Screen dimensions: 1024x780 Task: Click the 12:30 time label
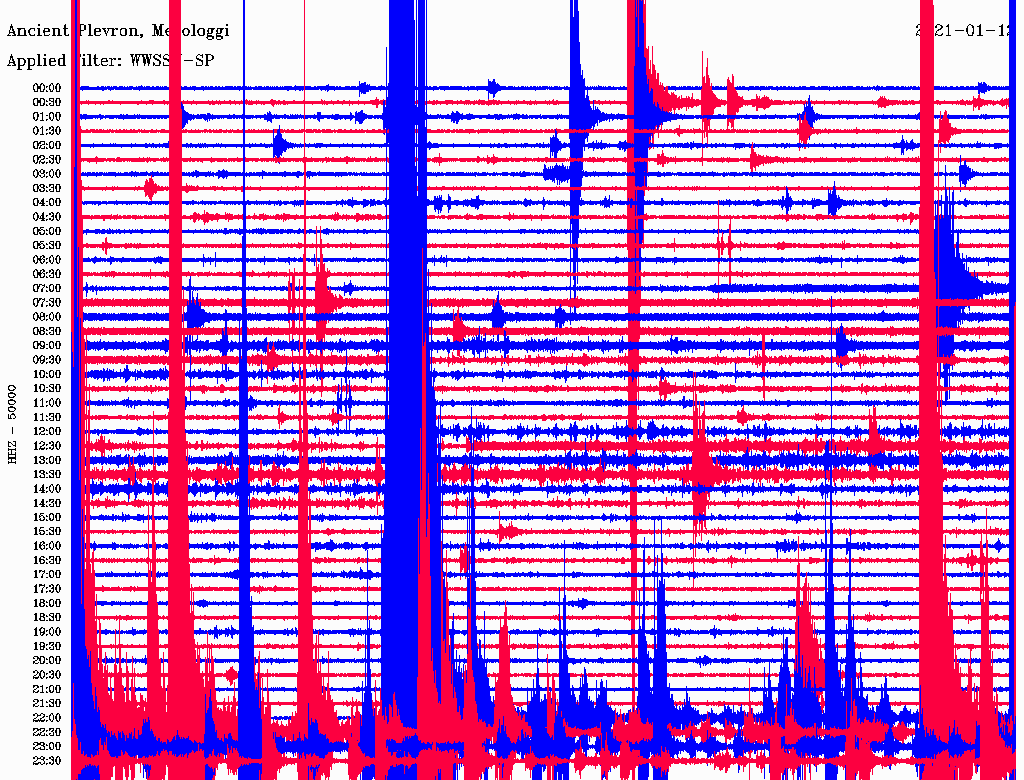47,446
